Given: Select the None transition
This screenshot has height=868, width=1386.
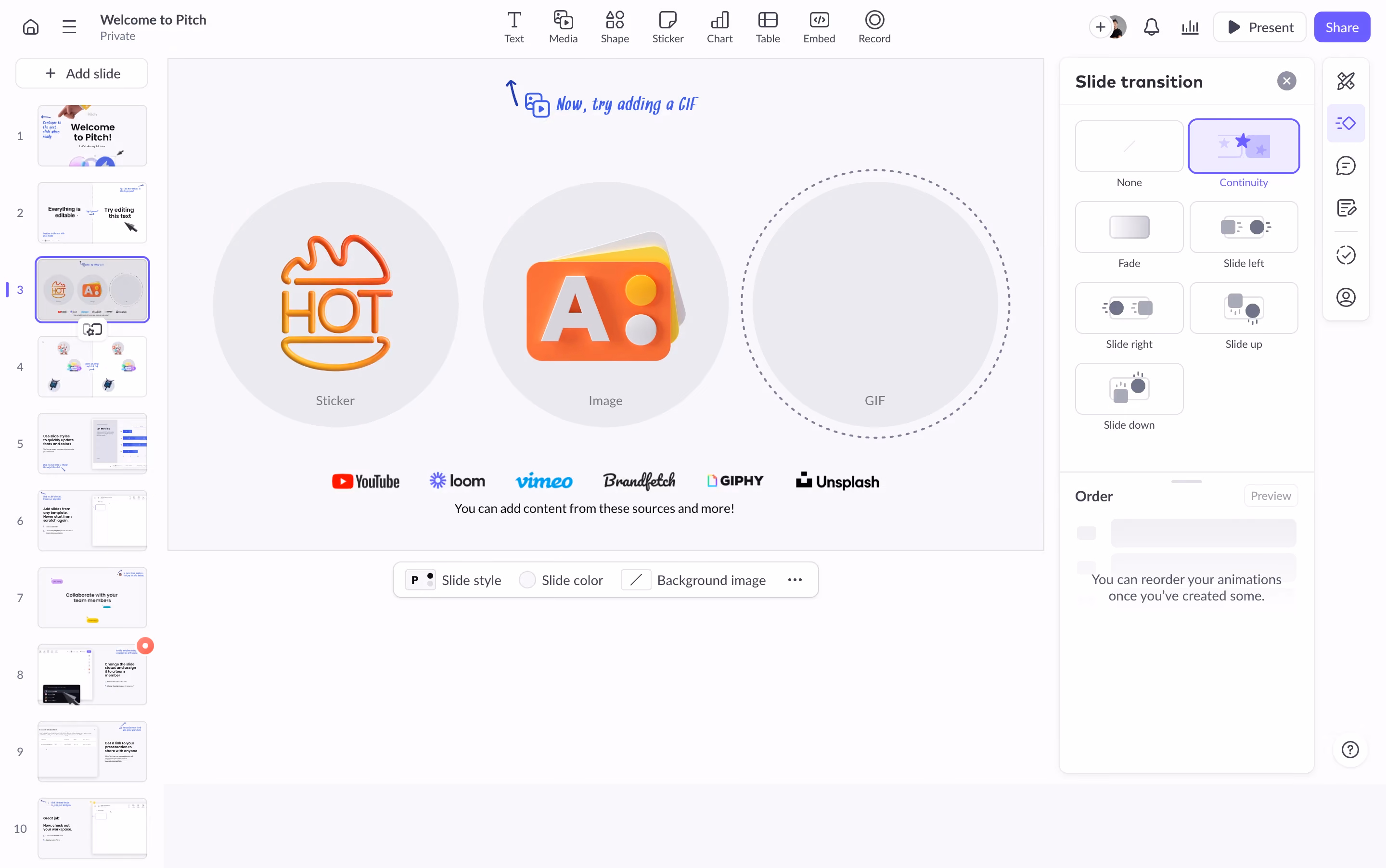Looking at the screenshot, I should click(x=1129, y=146).
